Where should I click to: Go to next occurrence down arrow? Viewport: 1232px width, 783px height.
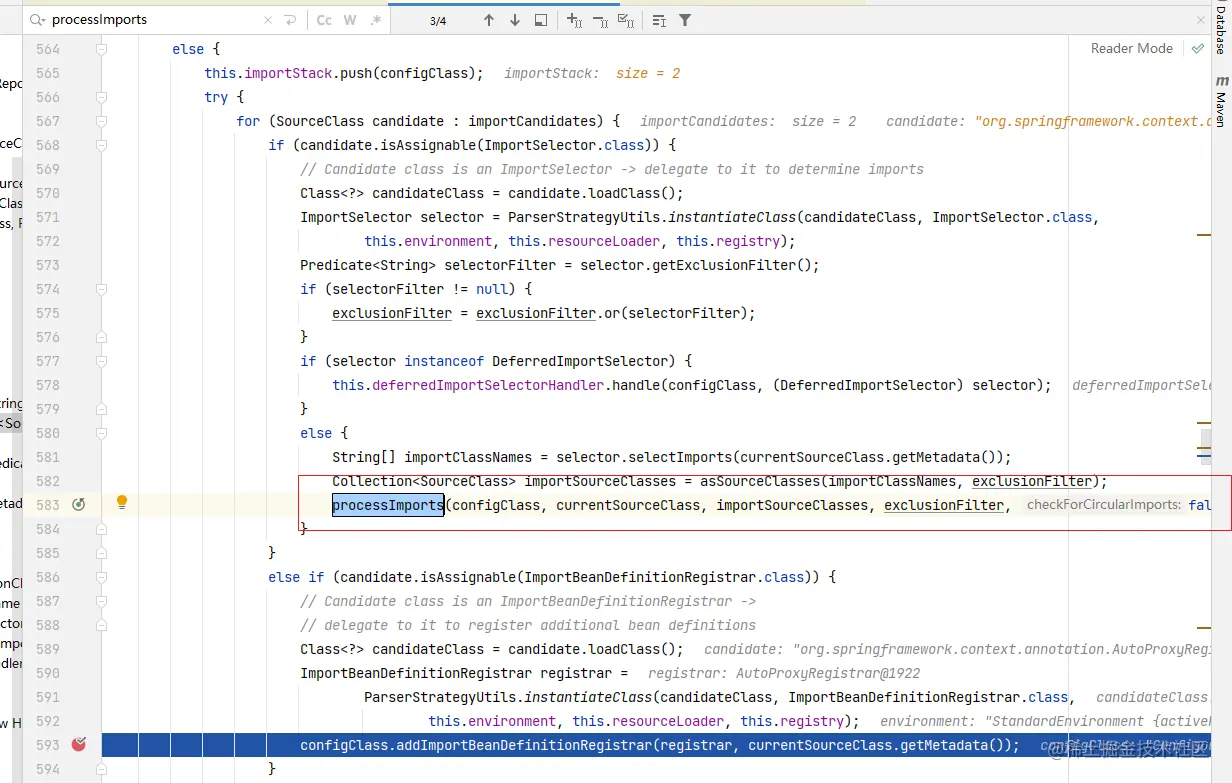coord(515,20)
